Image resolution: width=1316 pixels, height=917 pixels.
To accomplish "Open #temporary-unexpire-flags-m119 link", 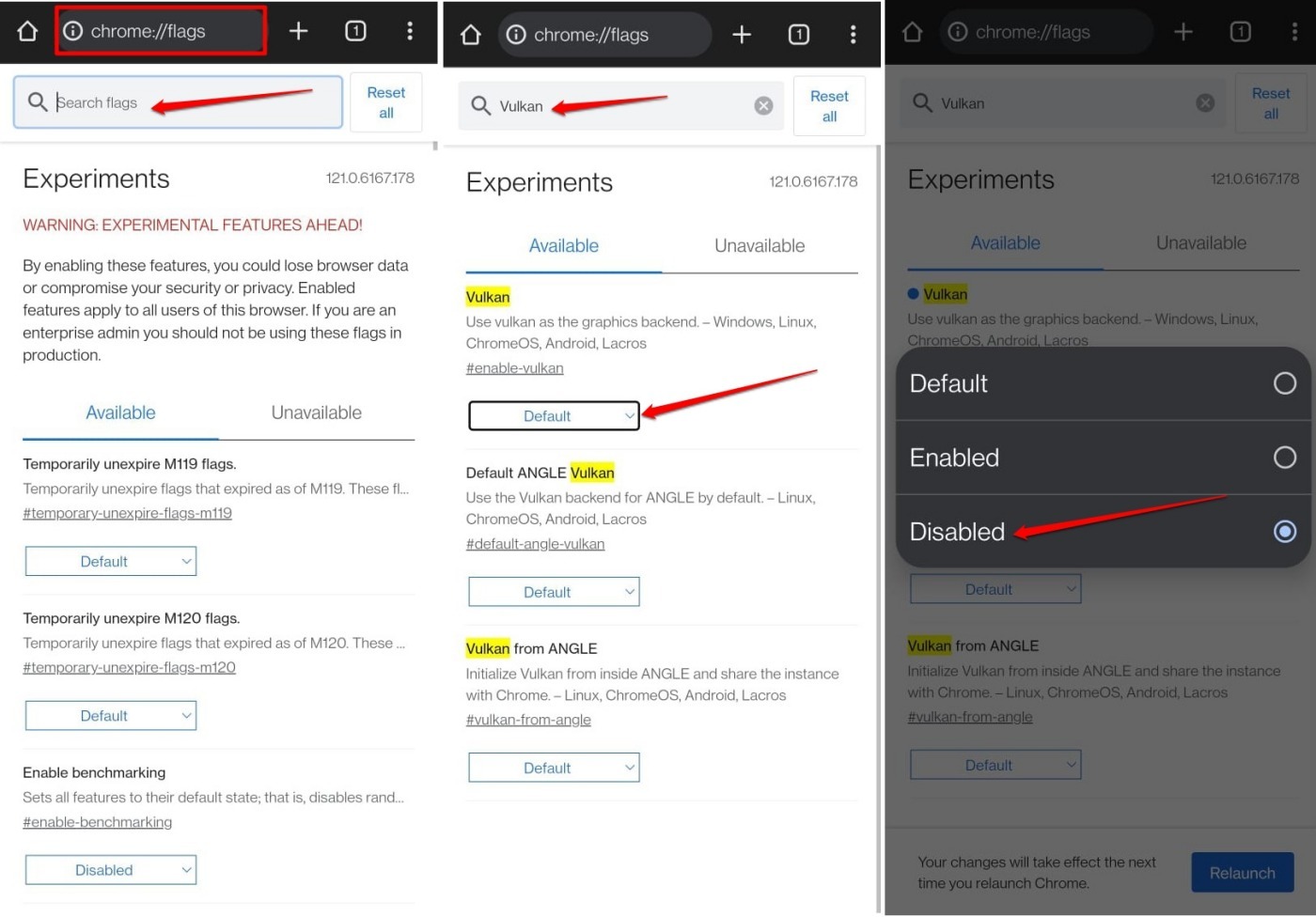I will (x=127, y=514).
